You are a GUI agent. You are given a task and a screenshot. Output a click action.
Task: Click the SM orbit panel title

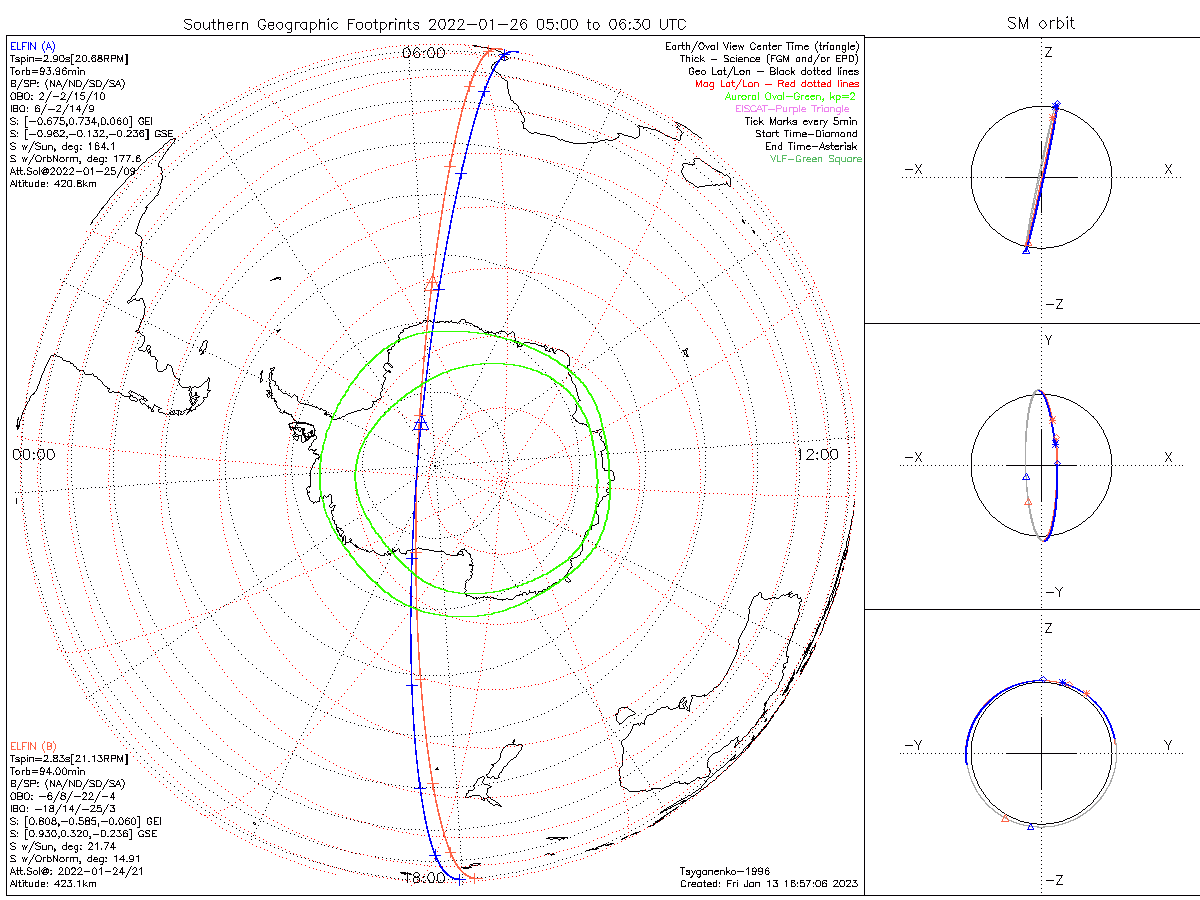tap(1040, 23)
